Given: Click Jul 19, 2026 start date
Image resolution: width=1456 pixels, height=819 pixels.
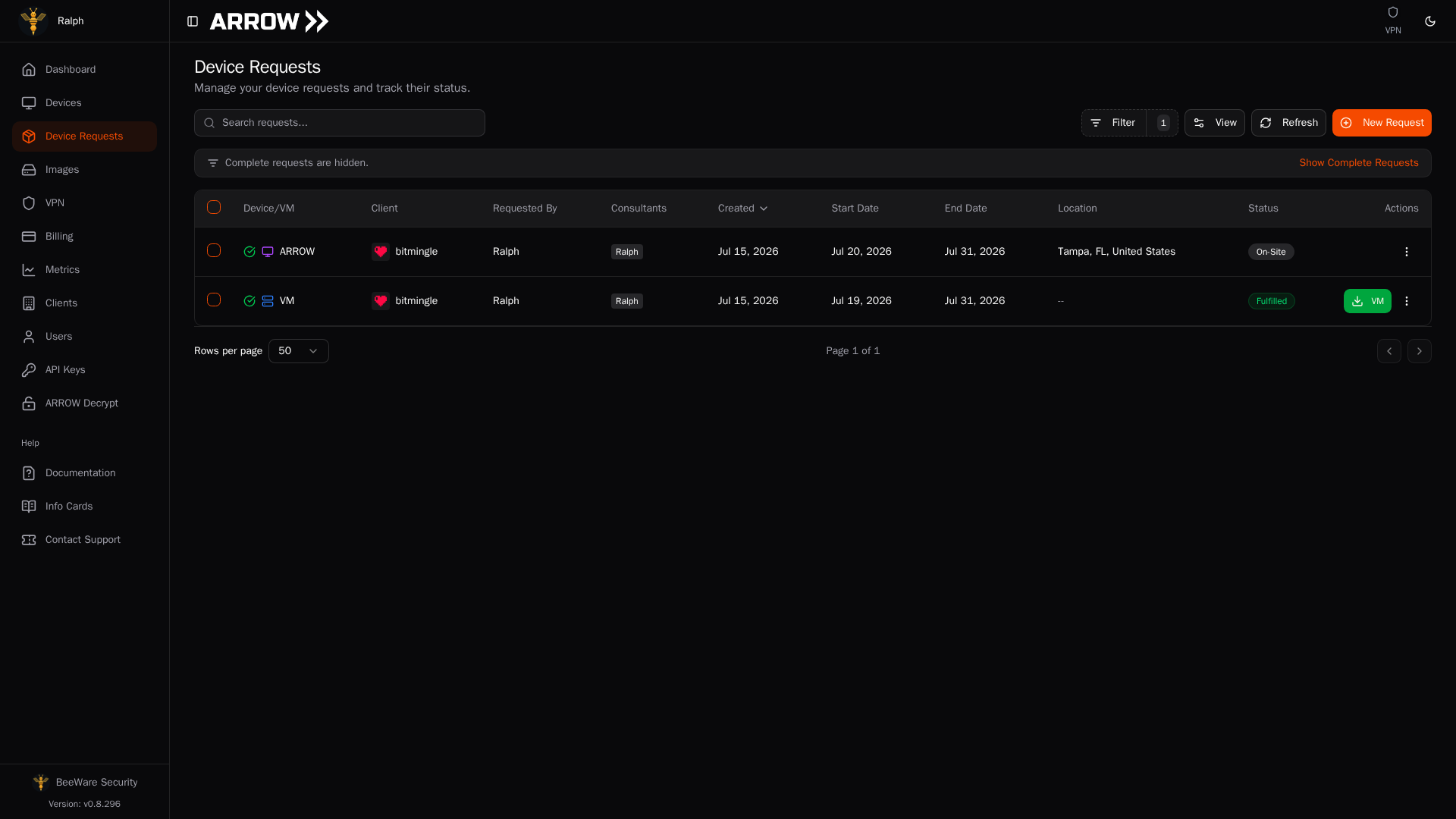Looking at the screenshot, I should point(861,301).
